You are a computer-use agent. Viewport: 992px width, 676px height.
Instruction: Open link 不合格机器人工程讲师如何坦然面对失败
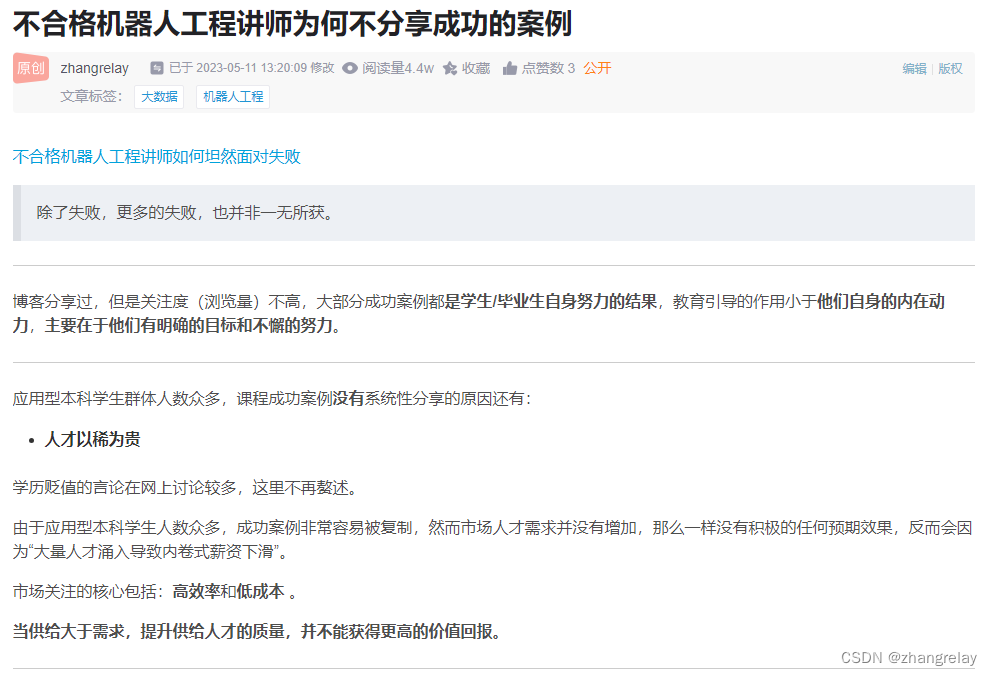(x=156, y=156)
